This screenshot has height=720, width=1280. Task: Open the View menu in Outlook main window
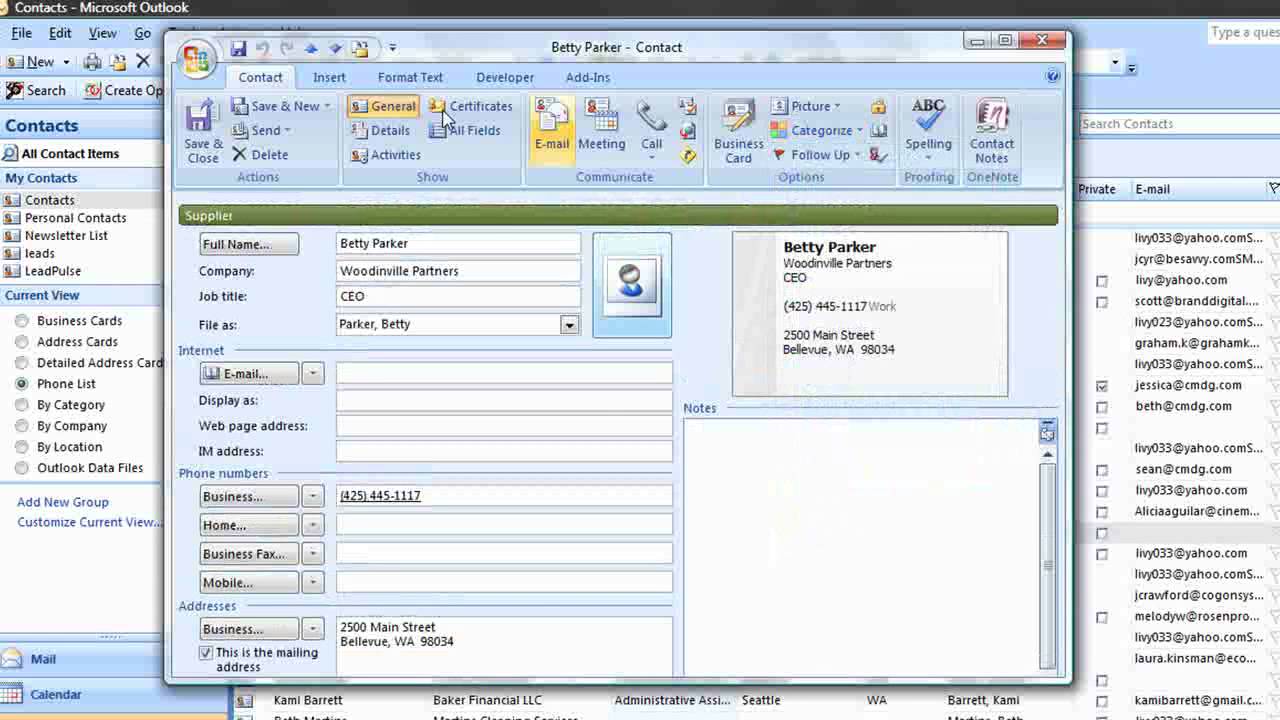coord(102,33)
